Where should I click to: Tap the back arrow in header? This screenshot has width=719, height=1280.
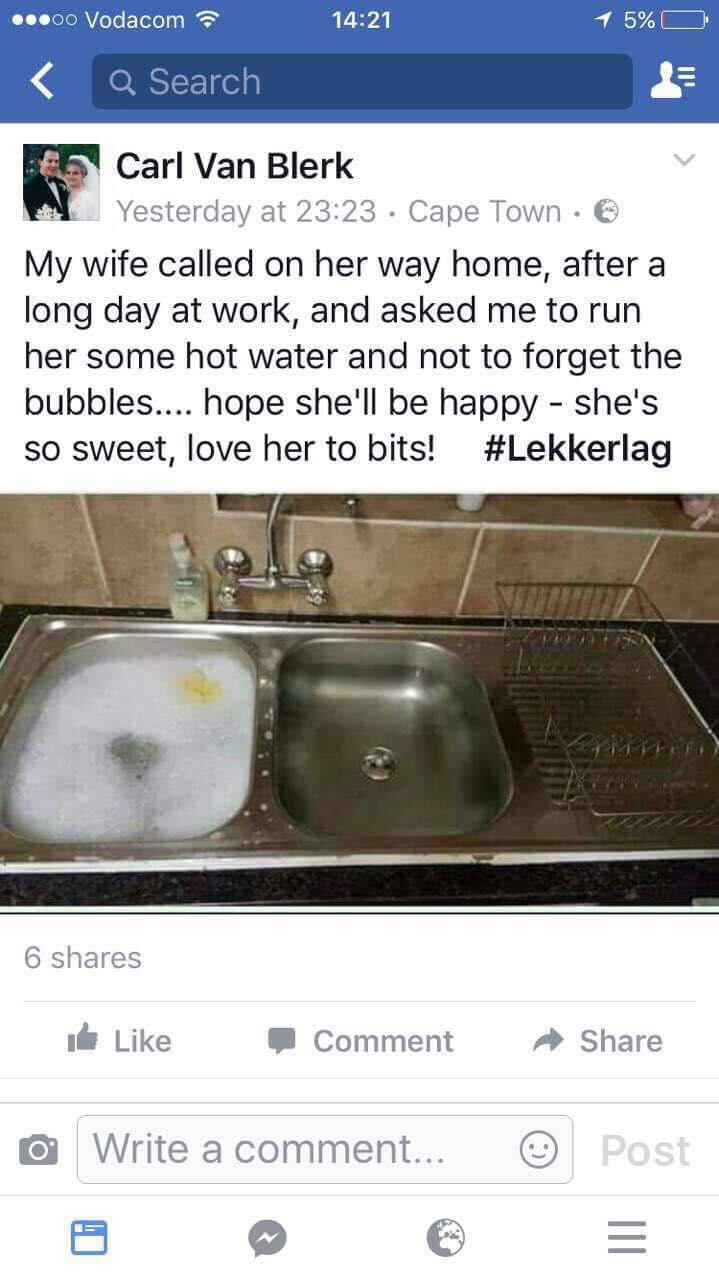pos(42,81)
